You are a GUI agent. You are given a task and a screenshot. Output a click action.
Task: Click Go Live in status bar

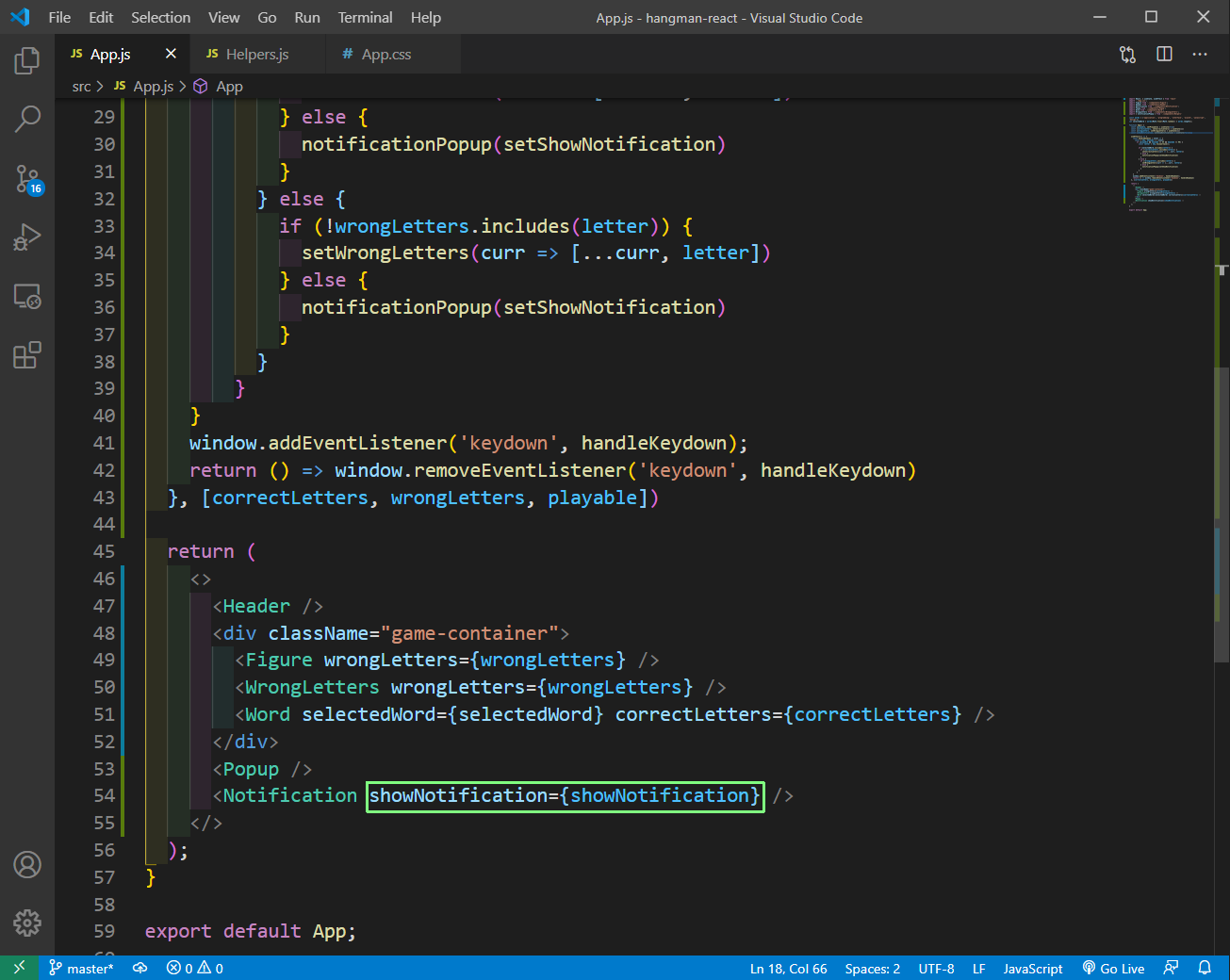point(1113,968)
